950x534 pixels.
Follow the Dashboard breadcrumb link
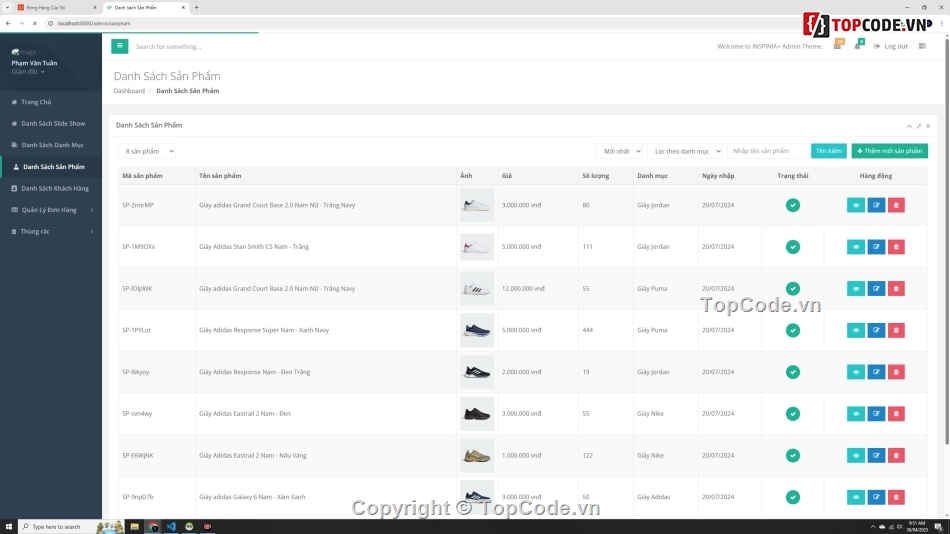click(x=129, y=91)
